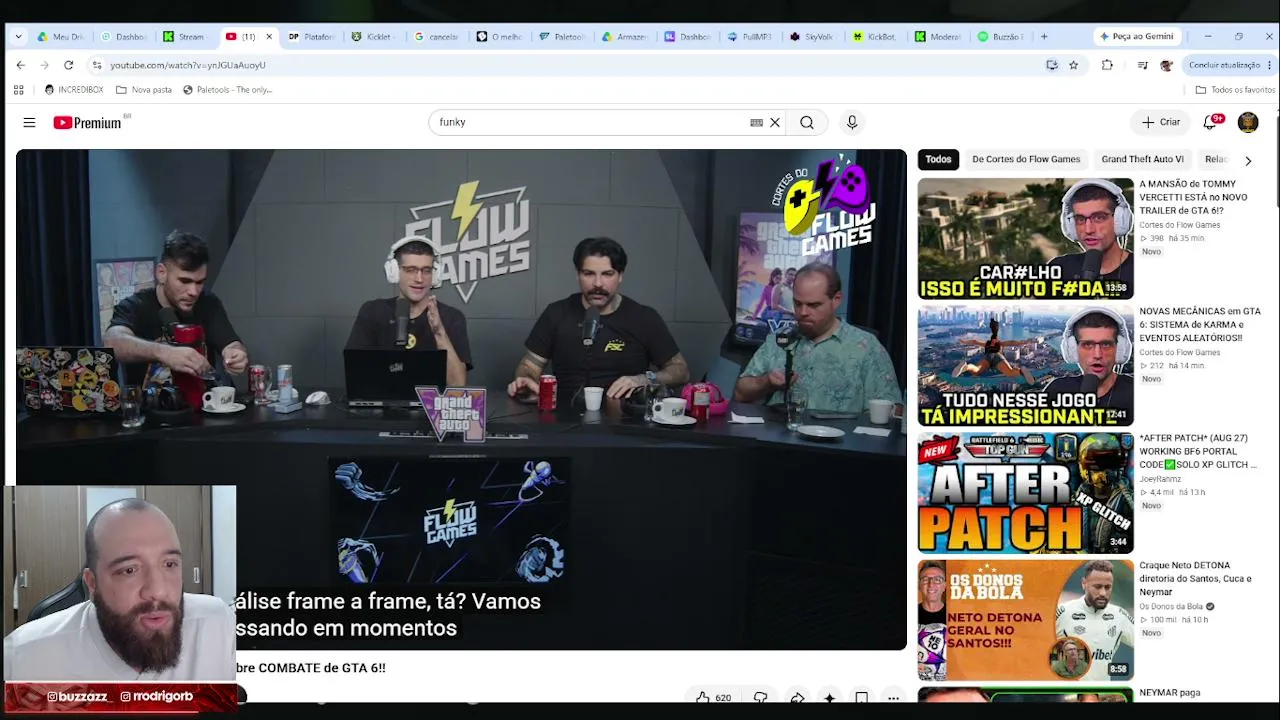1280x720 pixels.
Task: Open the Chrome profile avatar
Action: point(1166,65)
